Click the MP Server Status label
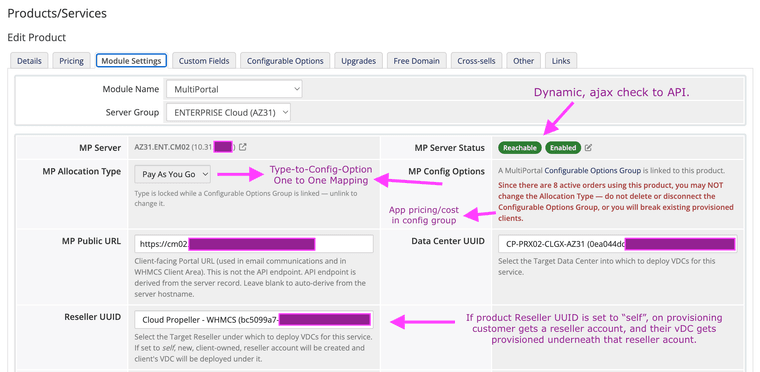 click(449, 147)
